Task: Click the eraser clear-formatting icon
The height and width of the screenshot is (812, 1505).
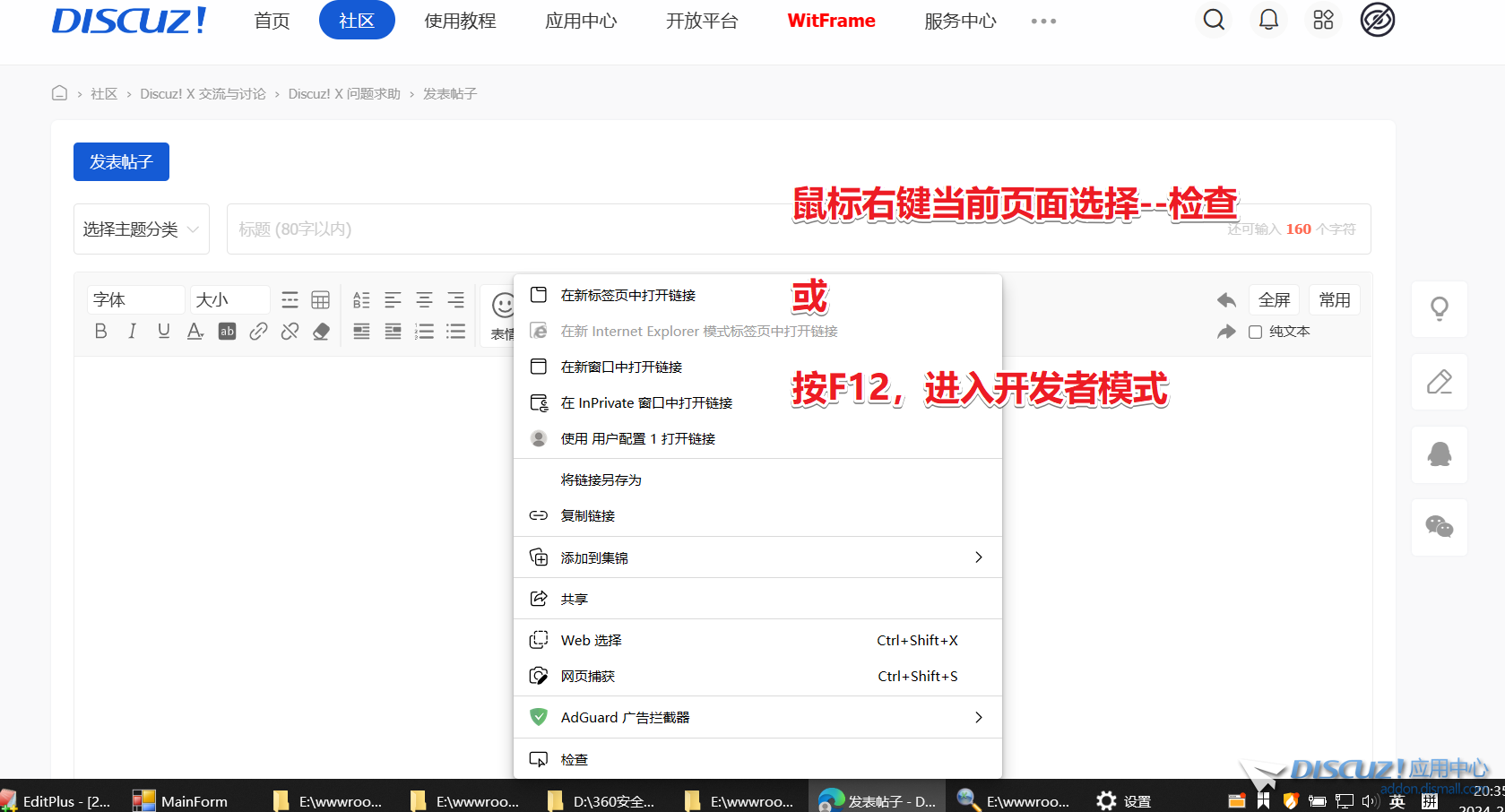Action: [x=321, y=332]
